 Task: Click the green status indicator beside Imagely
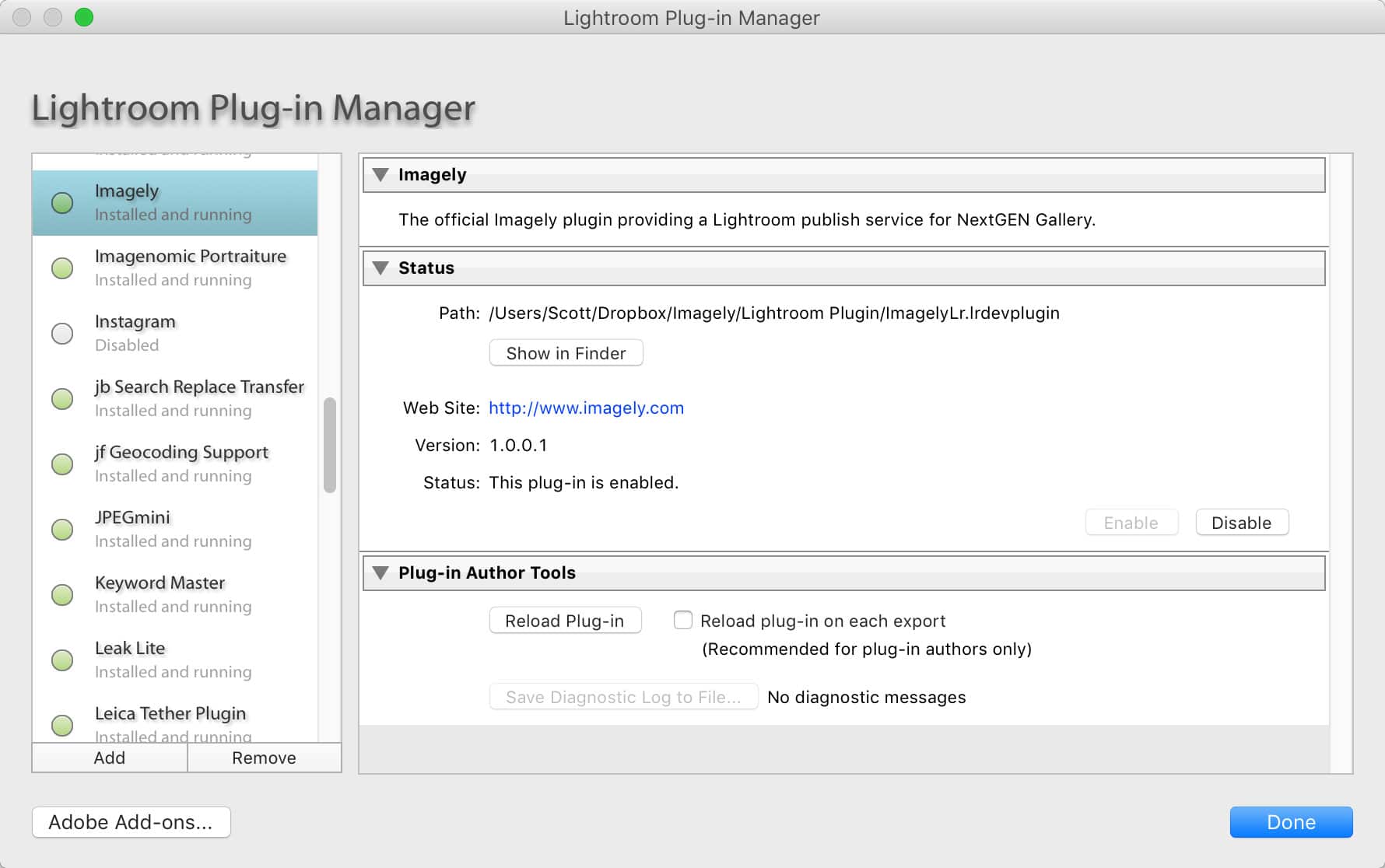coord(62,203)
